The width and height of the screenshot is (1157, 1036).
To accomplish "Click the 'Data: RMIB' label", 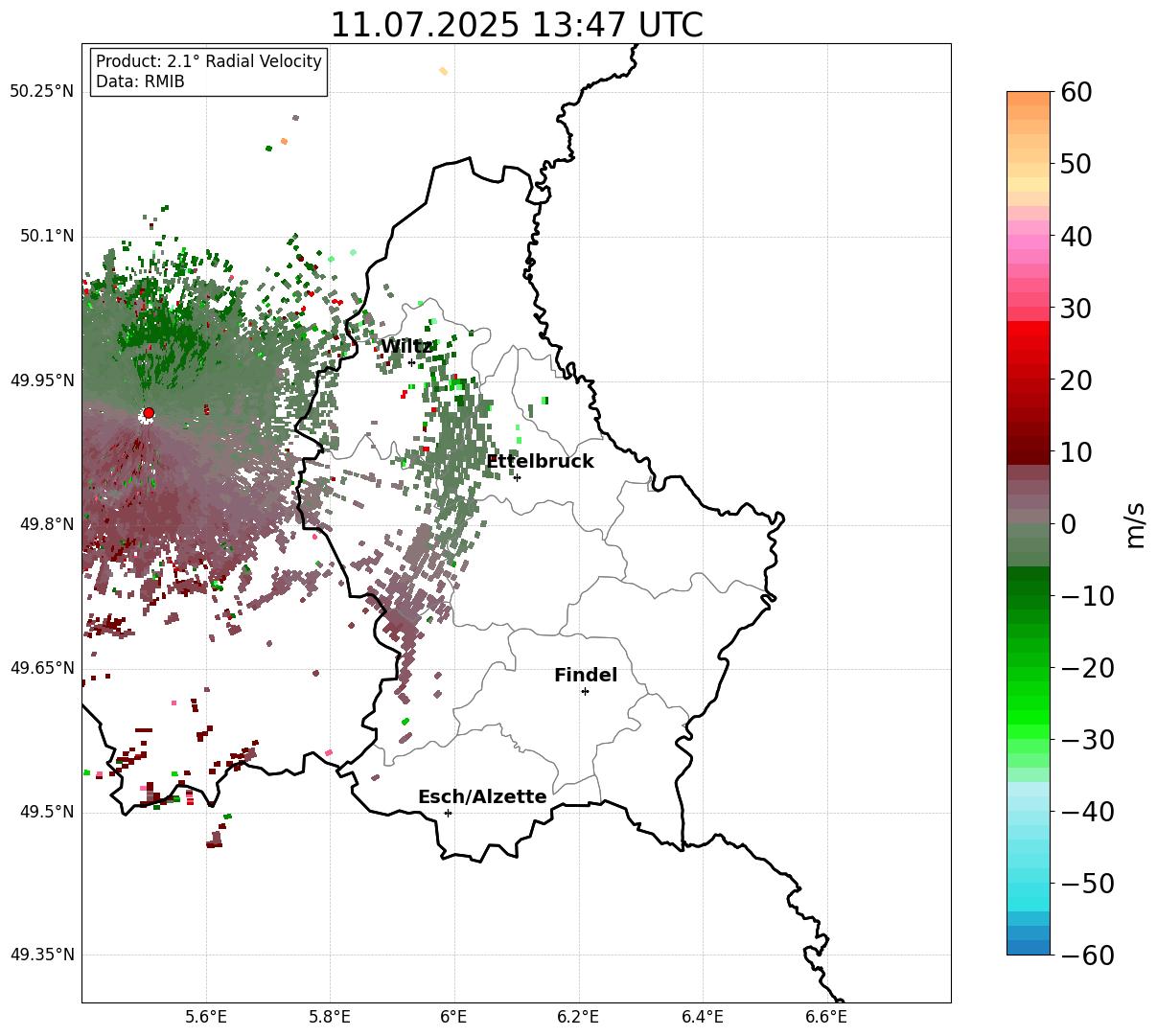I will coord(140,82).
